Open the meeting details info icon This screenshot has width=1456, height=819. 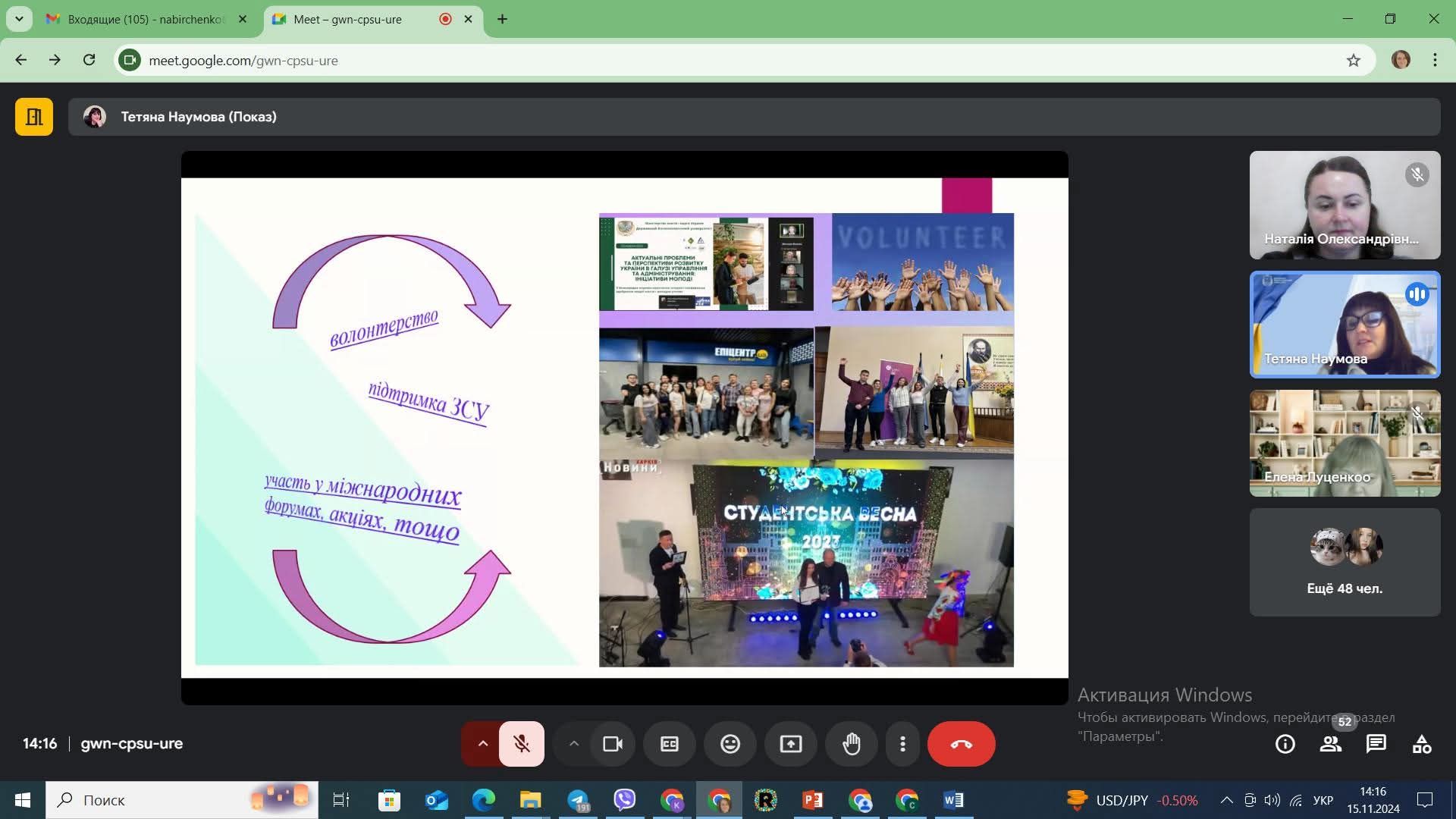[1285, 744]
